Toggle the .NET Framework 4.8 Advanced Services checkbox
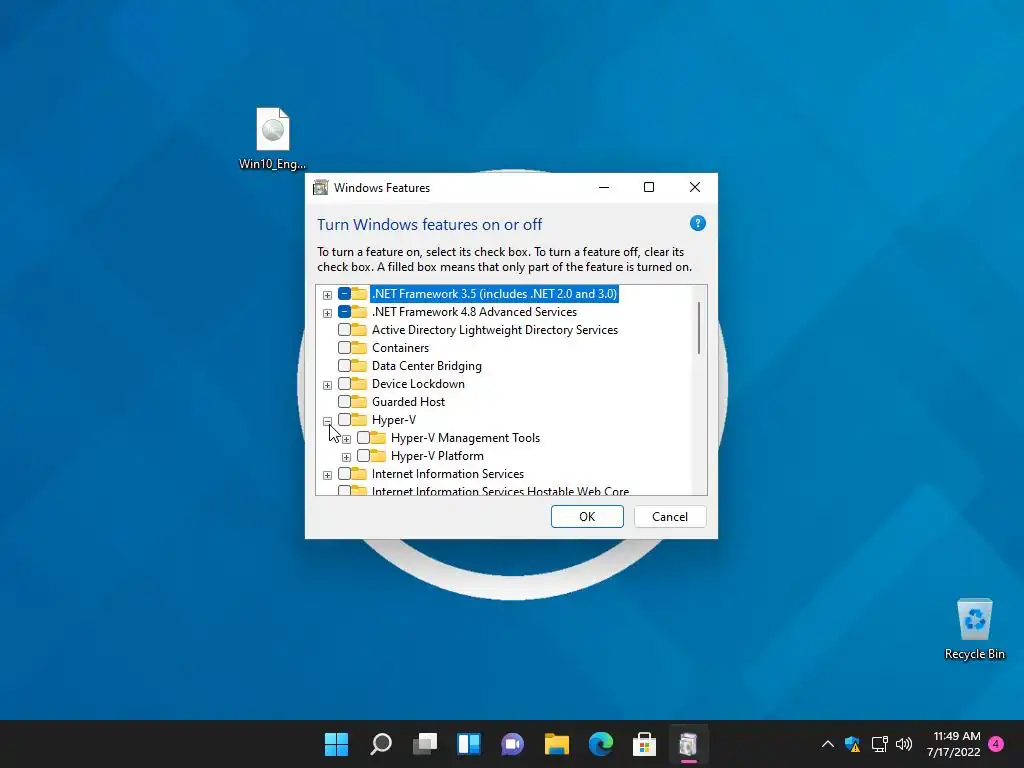 (344, 312)
